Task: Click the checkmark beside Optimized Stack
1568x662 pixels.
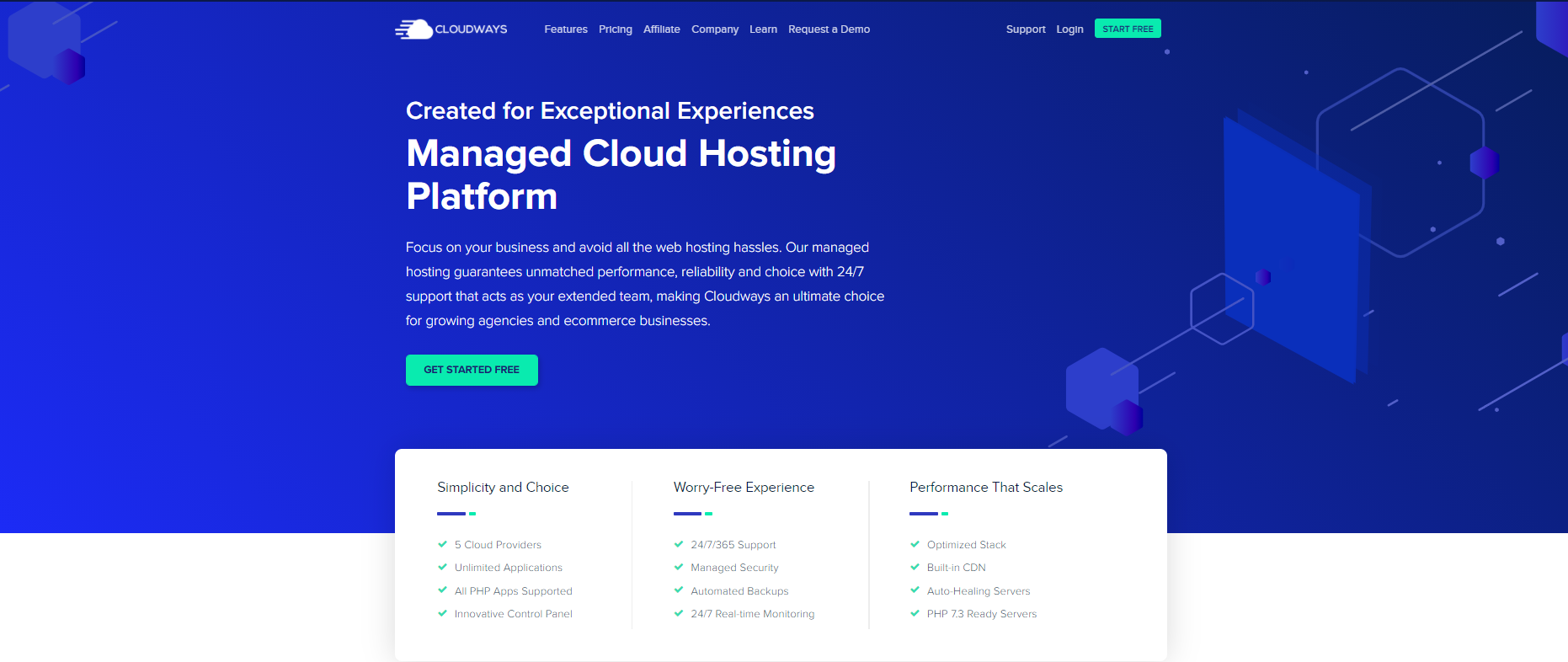Action: (x=915, y=544)
